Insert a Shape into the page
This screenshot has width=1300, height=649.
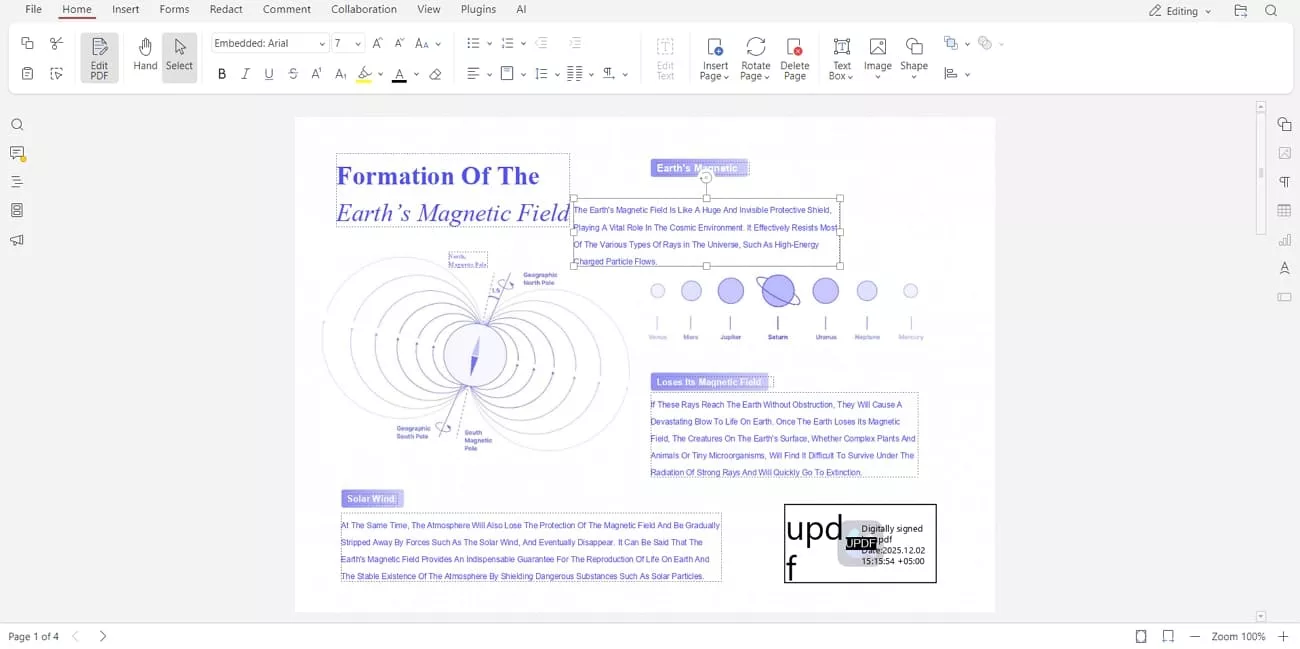913,57
